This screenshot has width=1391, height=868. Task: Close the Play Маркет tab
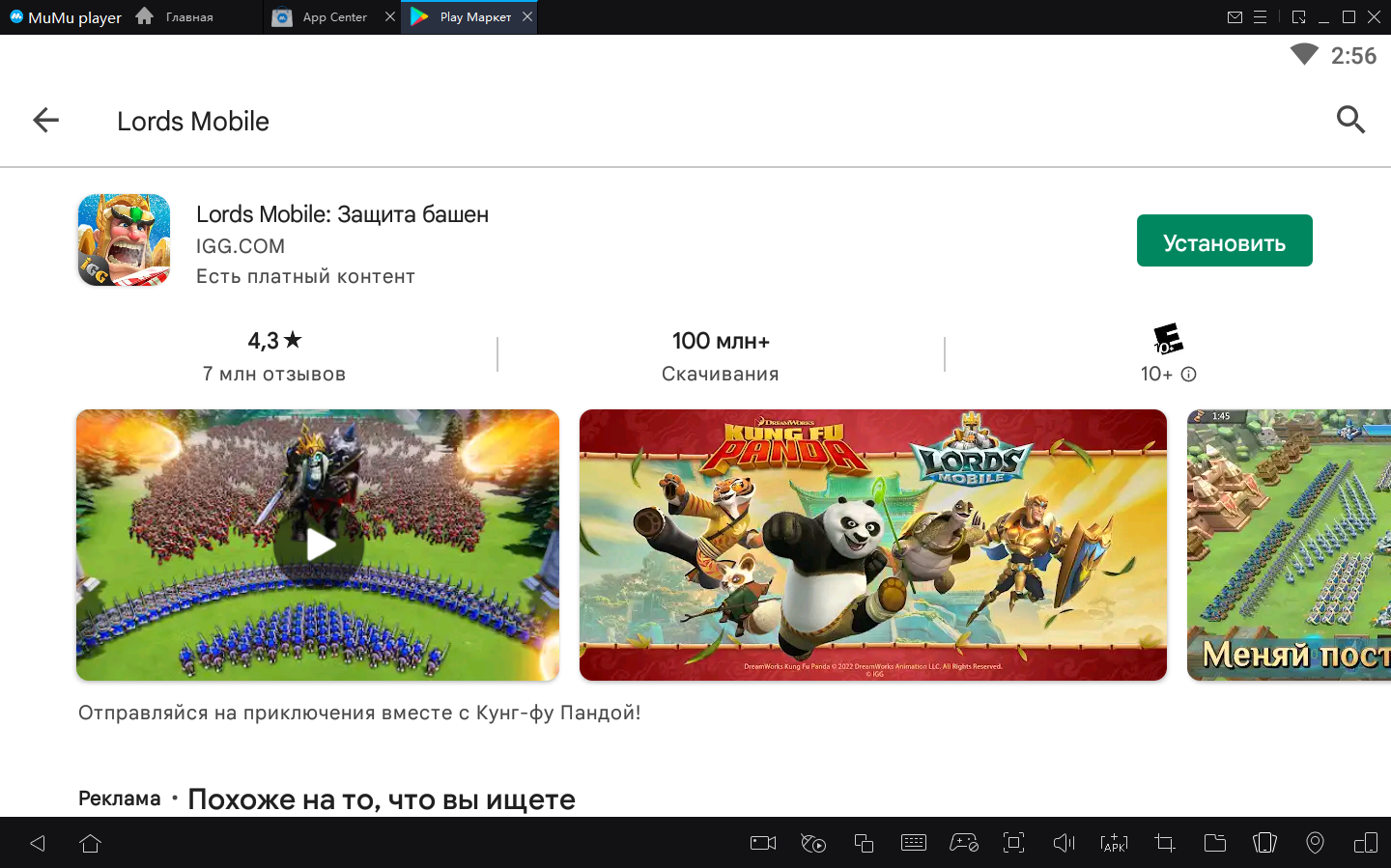[527, 16]
